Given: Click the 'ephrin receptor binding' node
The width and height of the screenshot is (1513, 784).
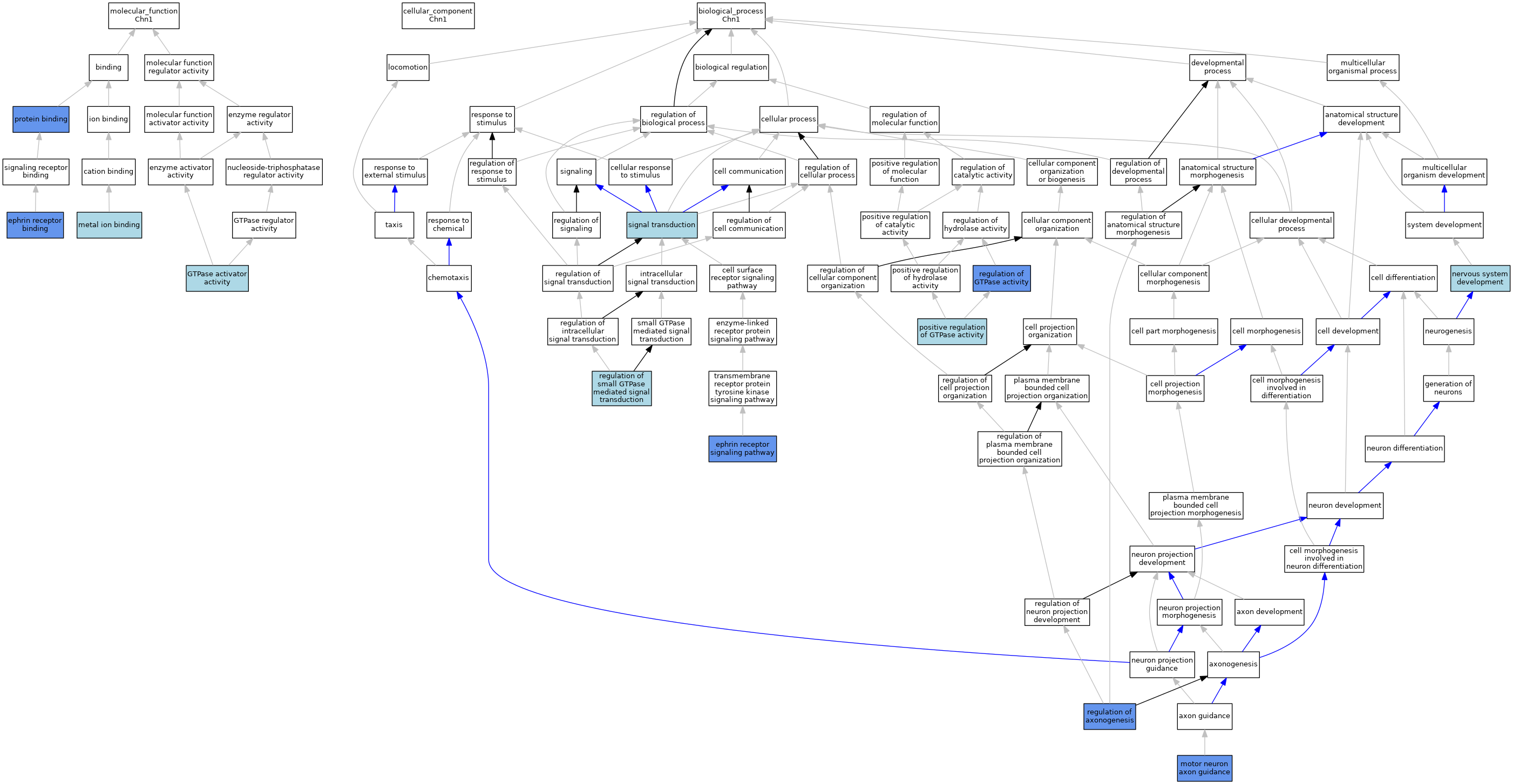Looking at the screenshot, I should point(35,225).
